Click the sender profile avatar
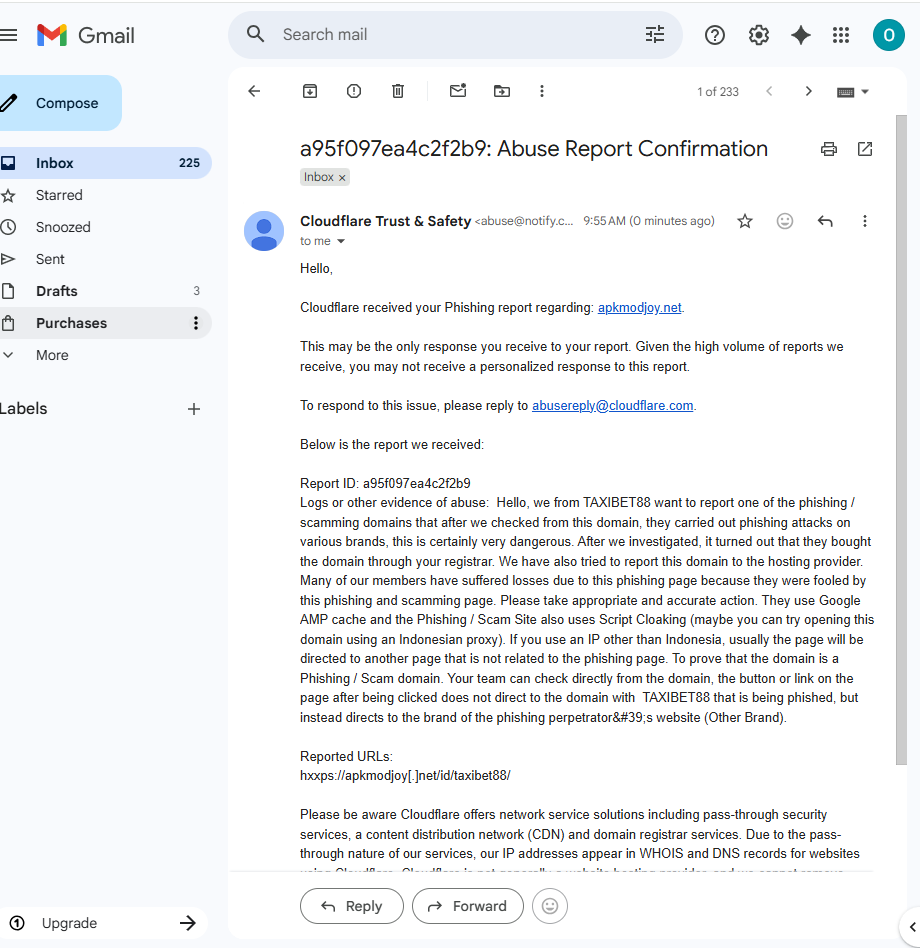 (264, 231)
